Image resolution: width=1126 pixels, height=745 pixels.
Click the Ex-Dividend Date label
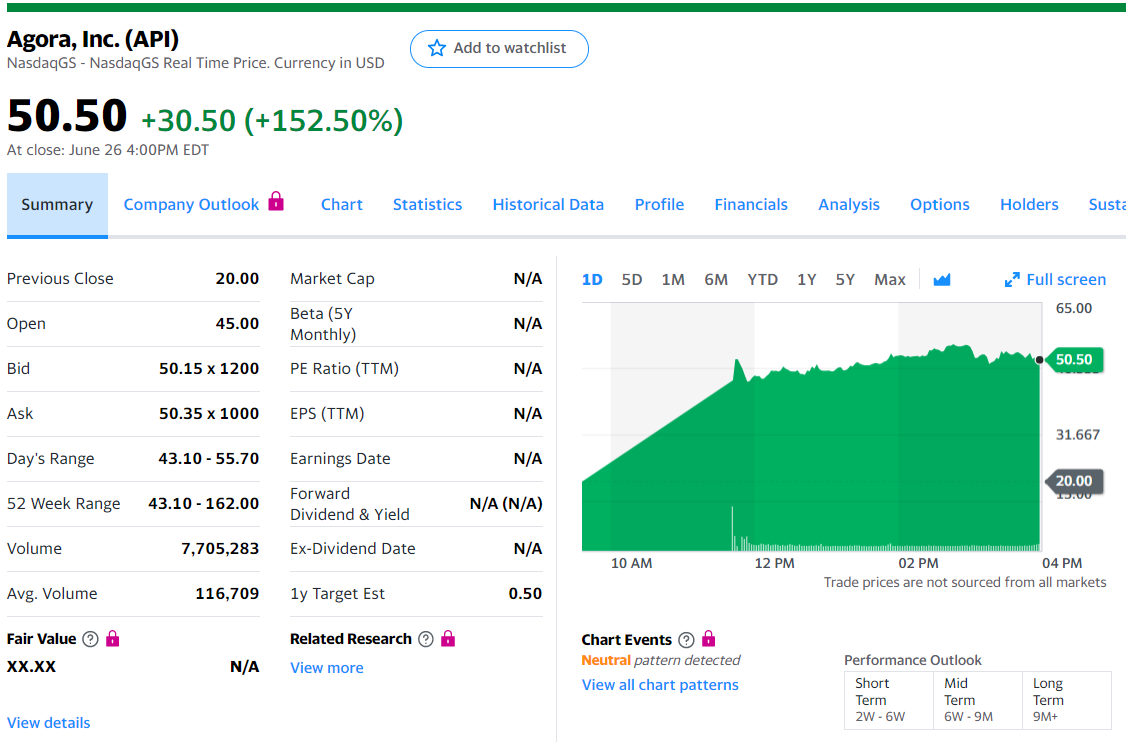[353, 549]
